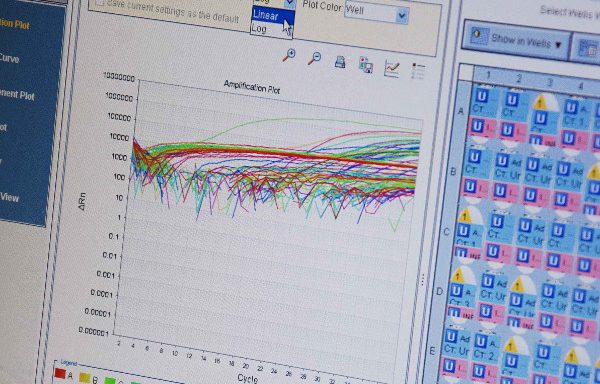Check Save current settings as the default
Viewport: 600px width, 384px height.
100,3
